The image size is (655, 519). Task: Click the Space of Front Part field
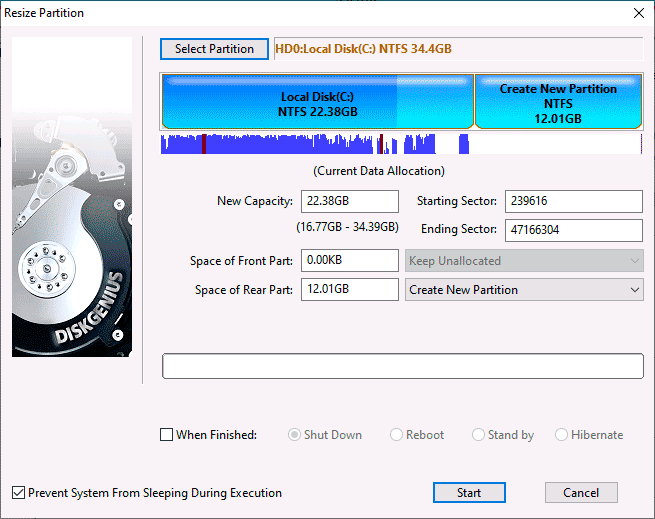click(350, 260)
